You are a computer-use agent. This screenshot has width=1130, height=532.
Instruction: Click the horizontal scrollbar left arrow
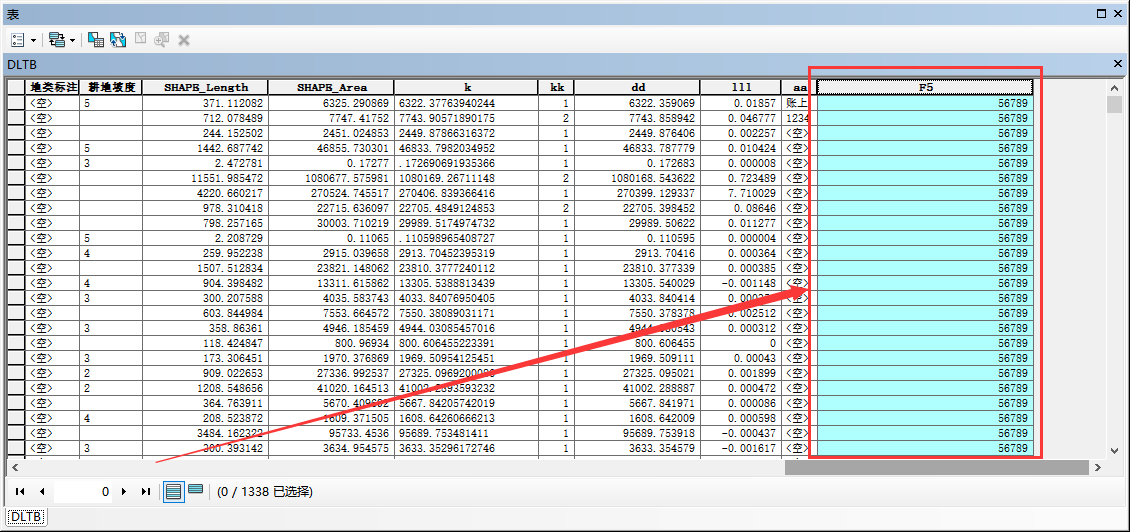[14, 468]
